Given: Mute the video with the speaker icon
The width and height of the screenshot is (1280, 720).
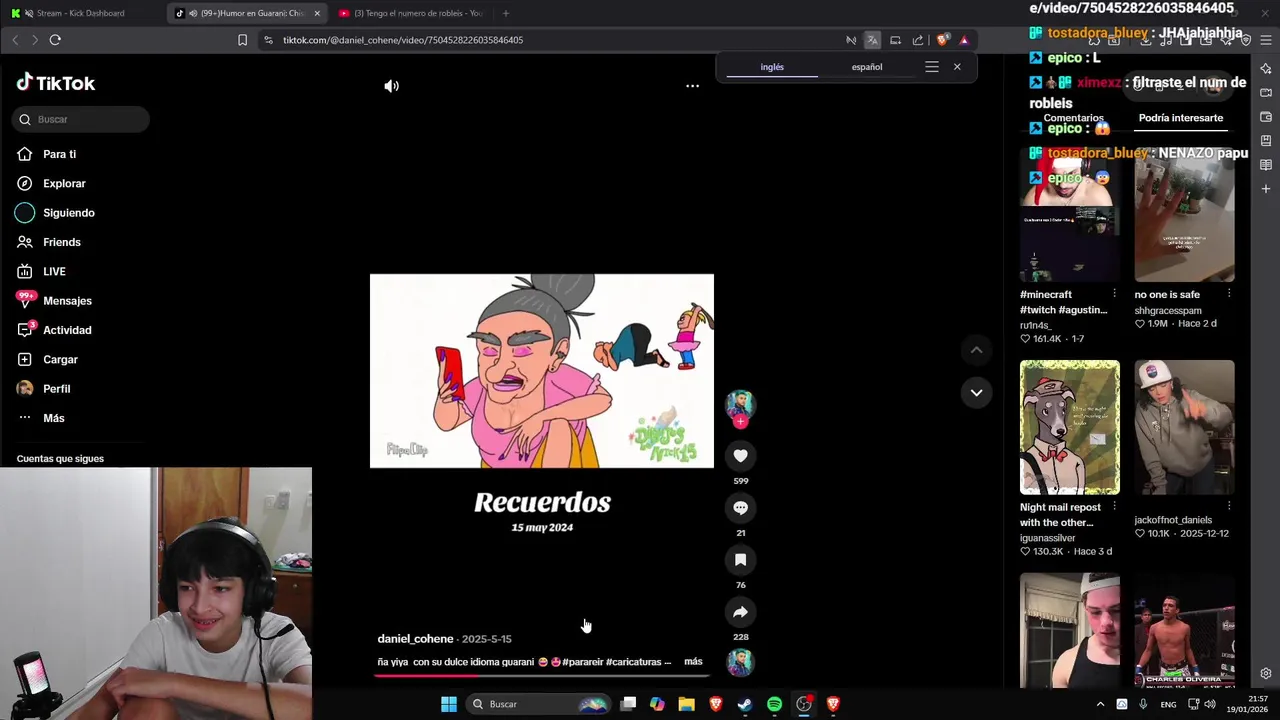Looking at the screenshot, I should pos(391,86).
